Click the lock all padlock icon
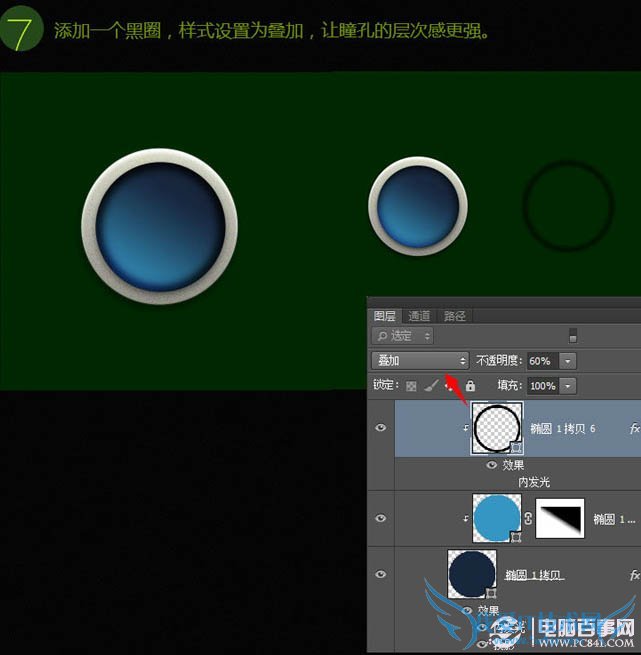This screenshot has height=655, width=641. coord(470,386)
